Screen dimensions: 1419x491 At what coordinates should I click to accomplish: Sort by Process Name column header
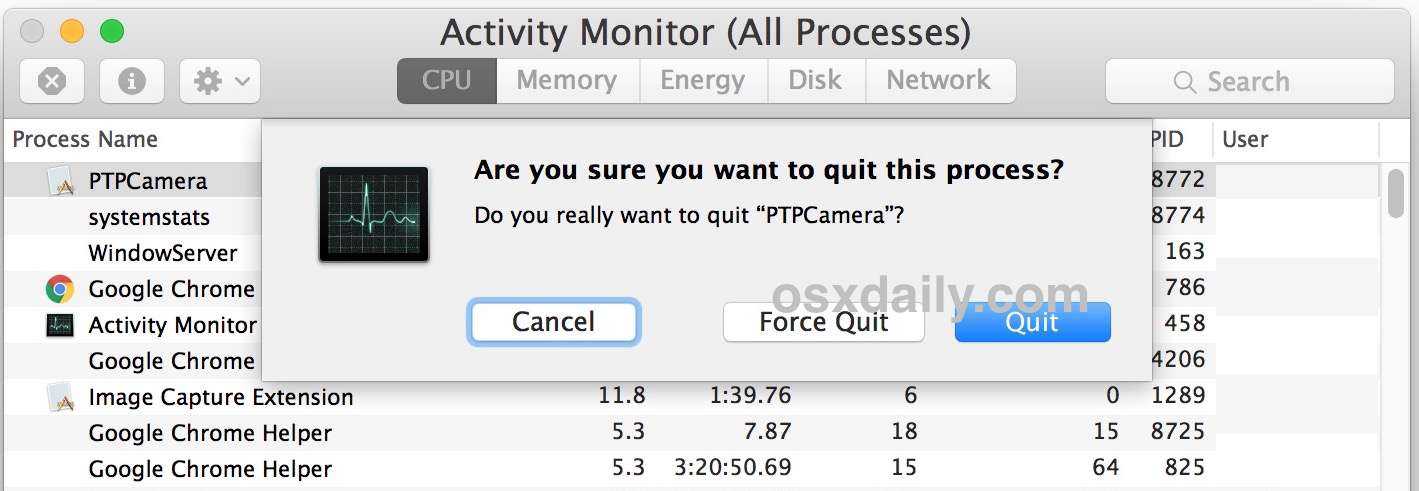[85, 139]
